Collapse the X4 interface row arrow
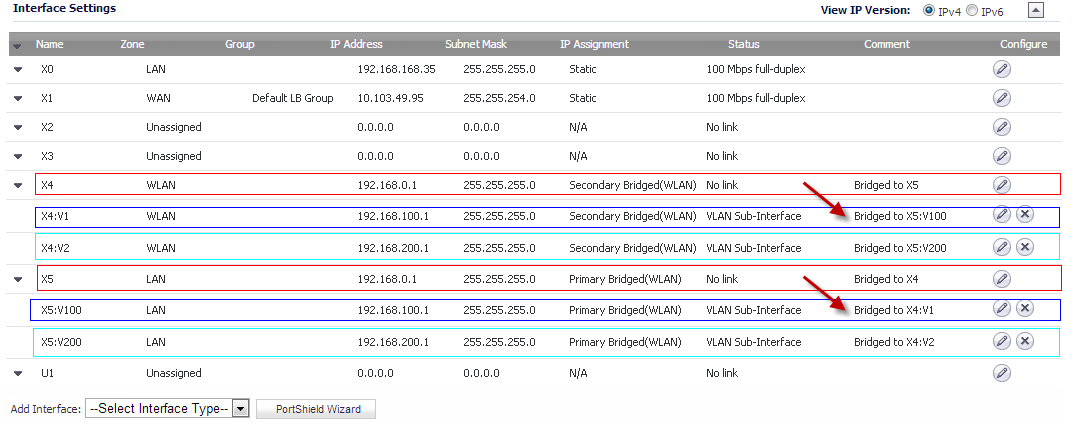Screen dimensions: 1076x434 [x=19, y=185]
